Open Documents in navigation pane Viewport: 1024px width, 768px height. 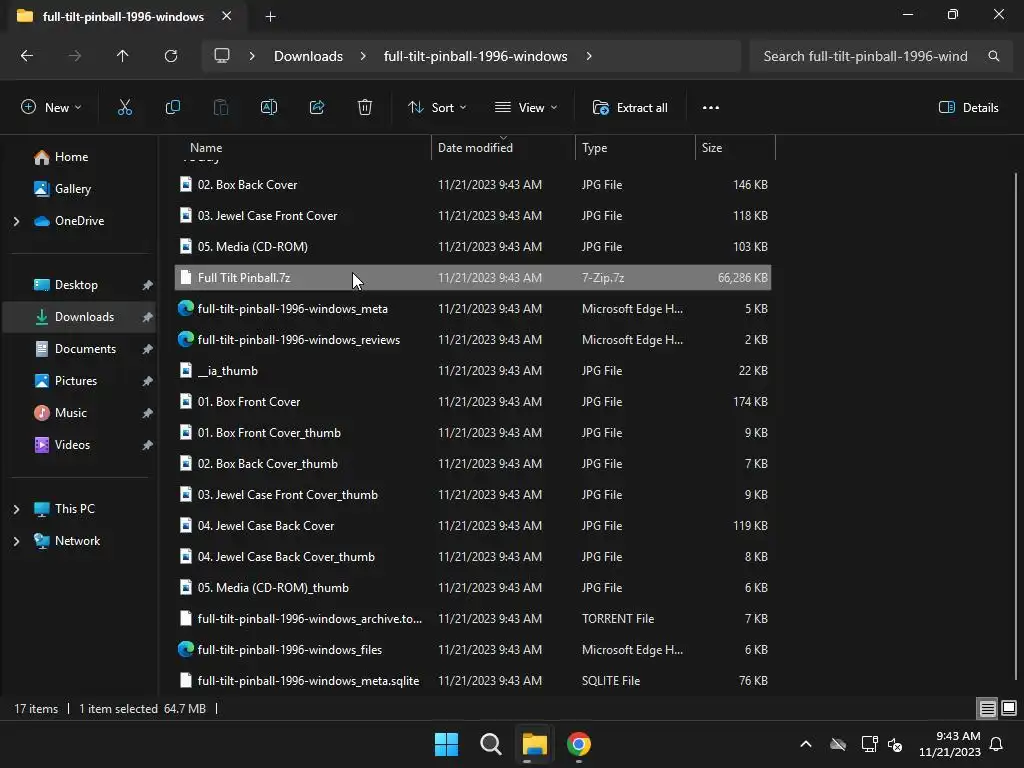pyautogui.click(x=78, y=349)
